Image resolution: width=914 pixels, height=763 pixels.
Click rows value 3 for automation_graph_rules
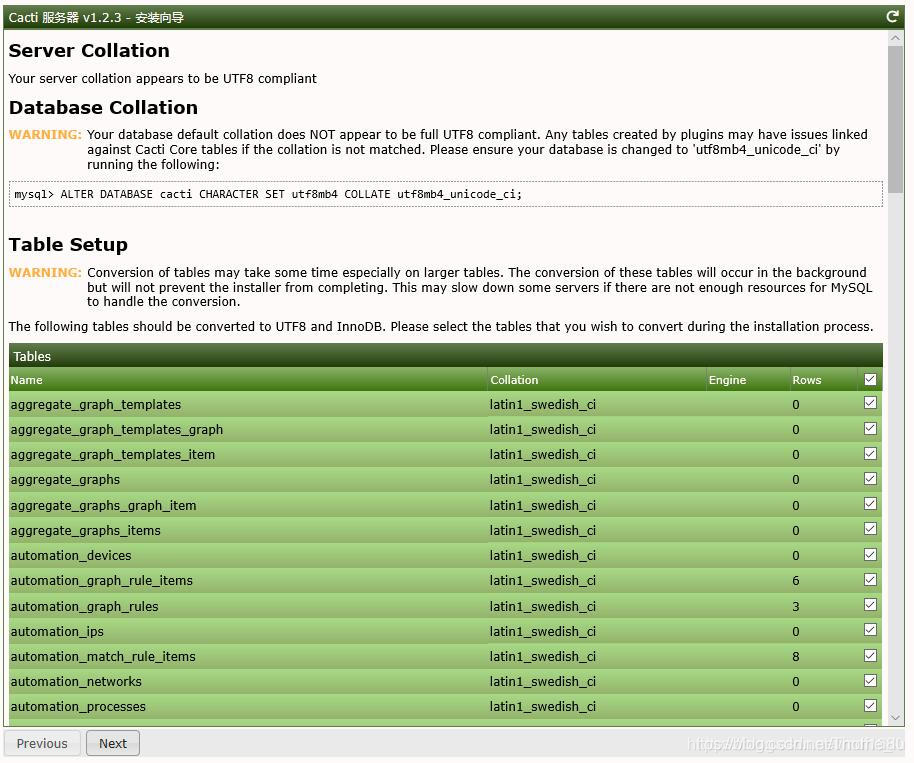pyautogui.click(x=796, y=607)
